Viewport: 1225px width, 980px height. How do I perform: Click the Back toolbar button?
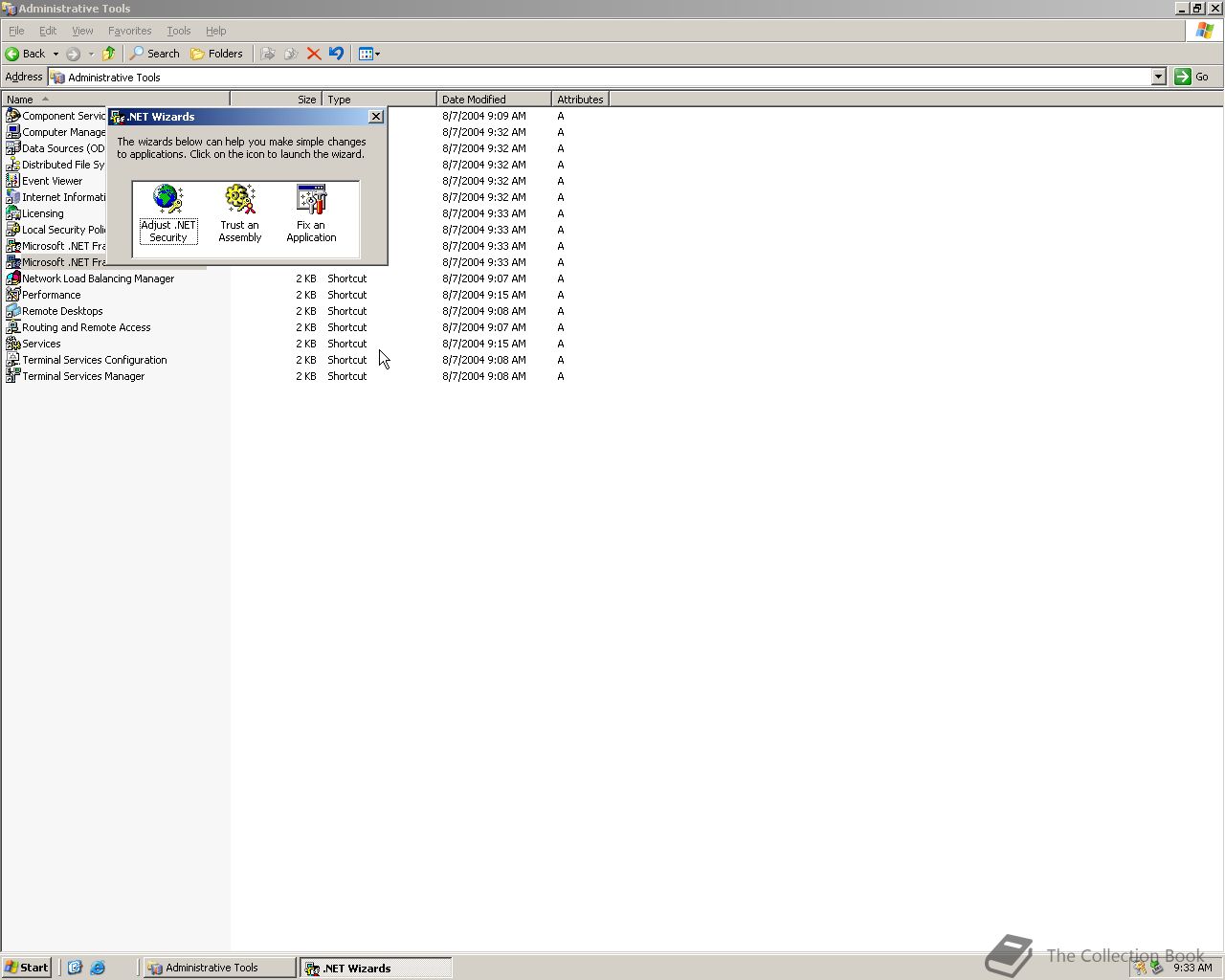point(26,54)
